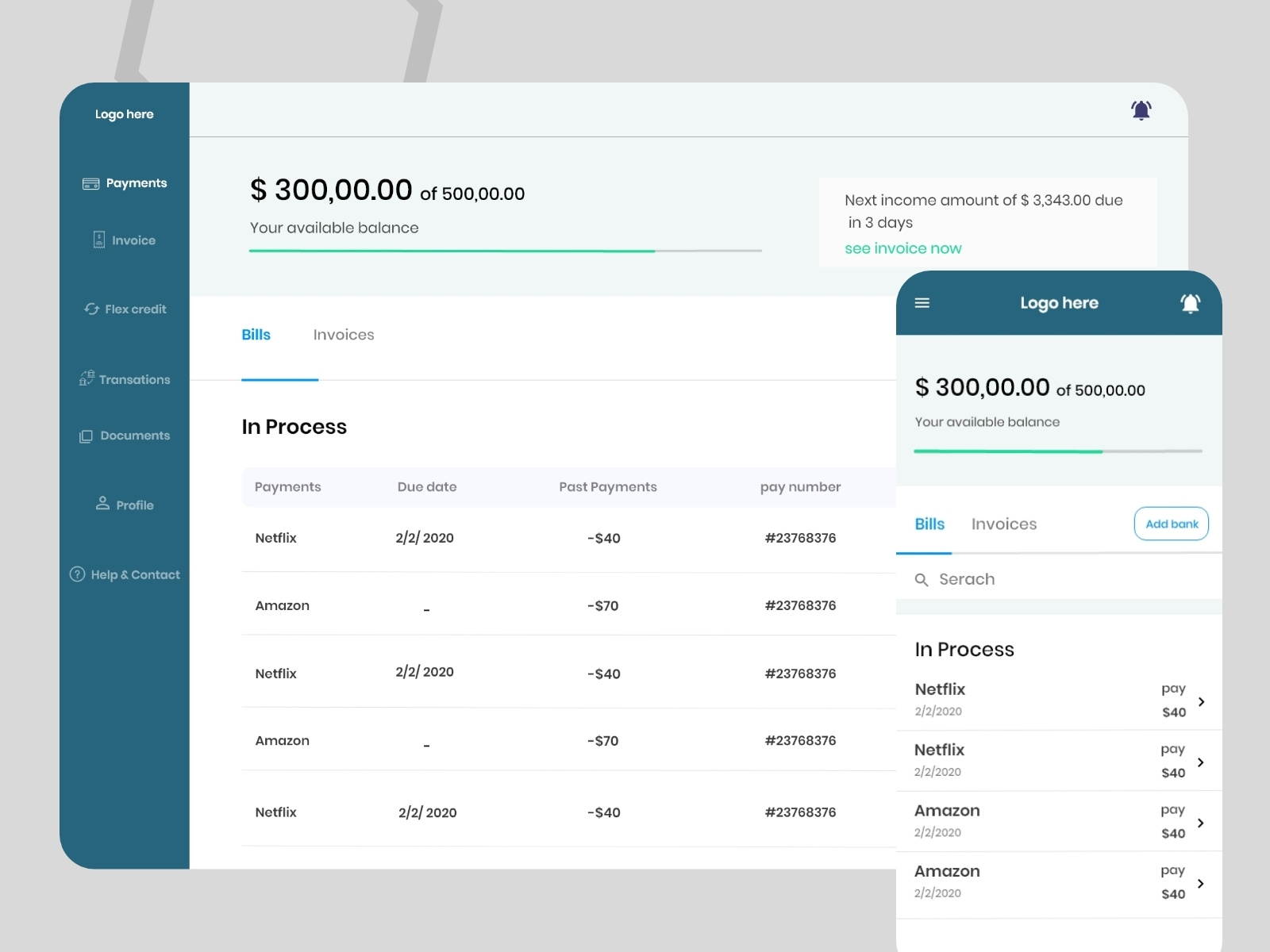Select the Flex credit refresh icon

[92, 309]
